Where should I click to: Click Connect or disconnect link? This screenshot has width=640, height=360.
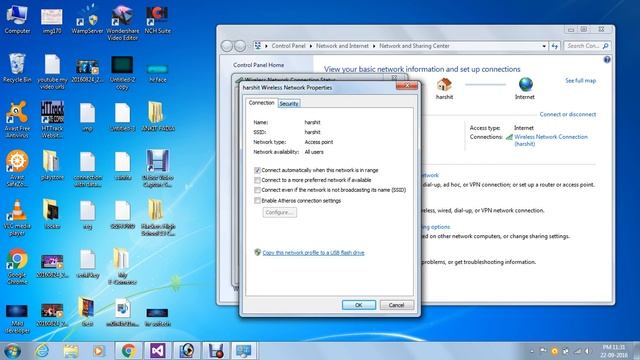pyautogui.click(x=568, y=114)
